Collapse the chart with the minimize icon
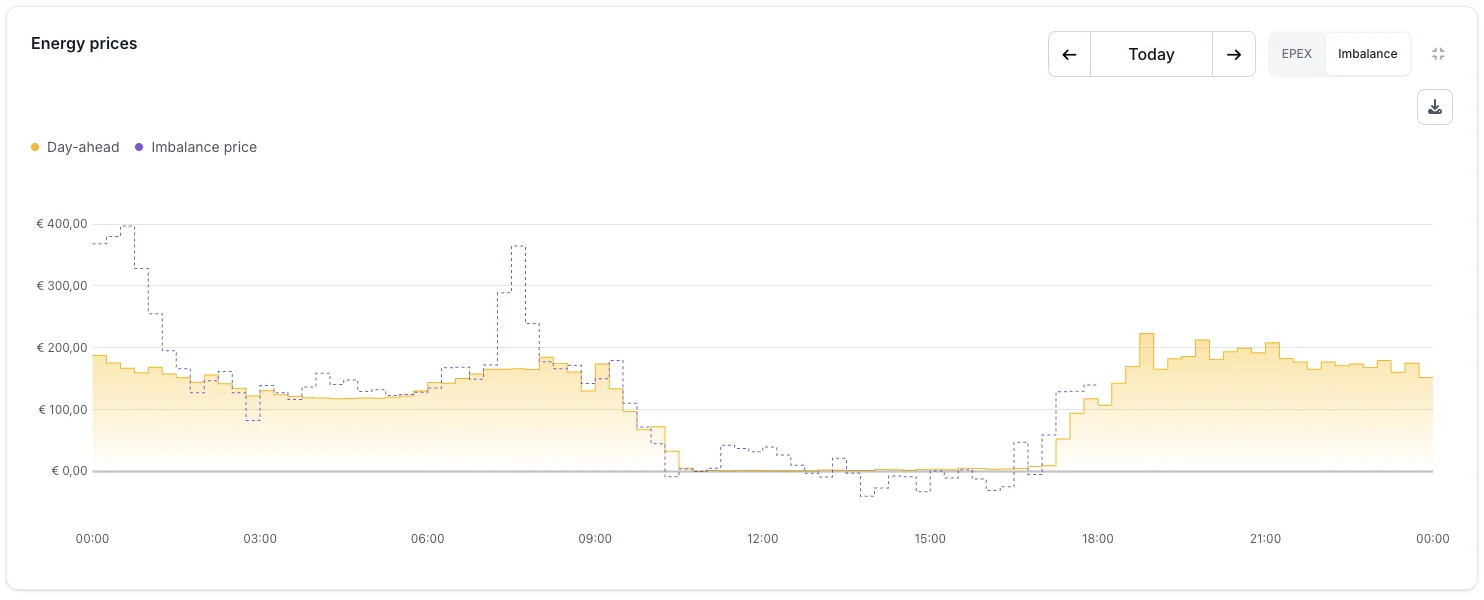 tap(1438, 54)
